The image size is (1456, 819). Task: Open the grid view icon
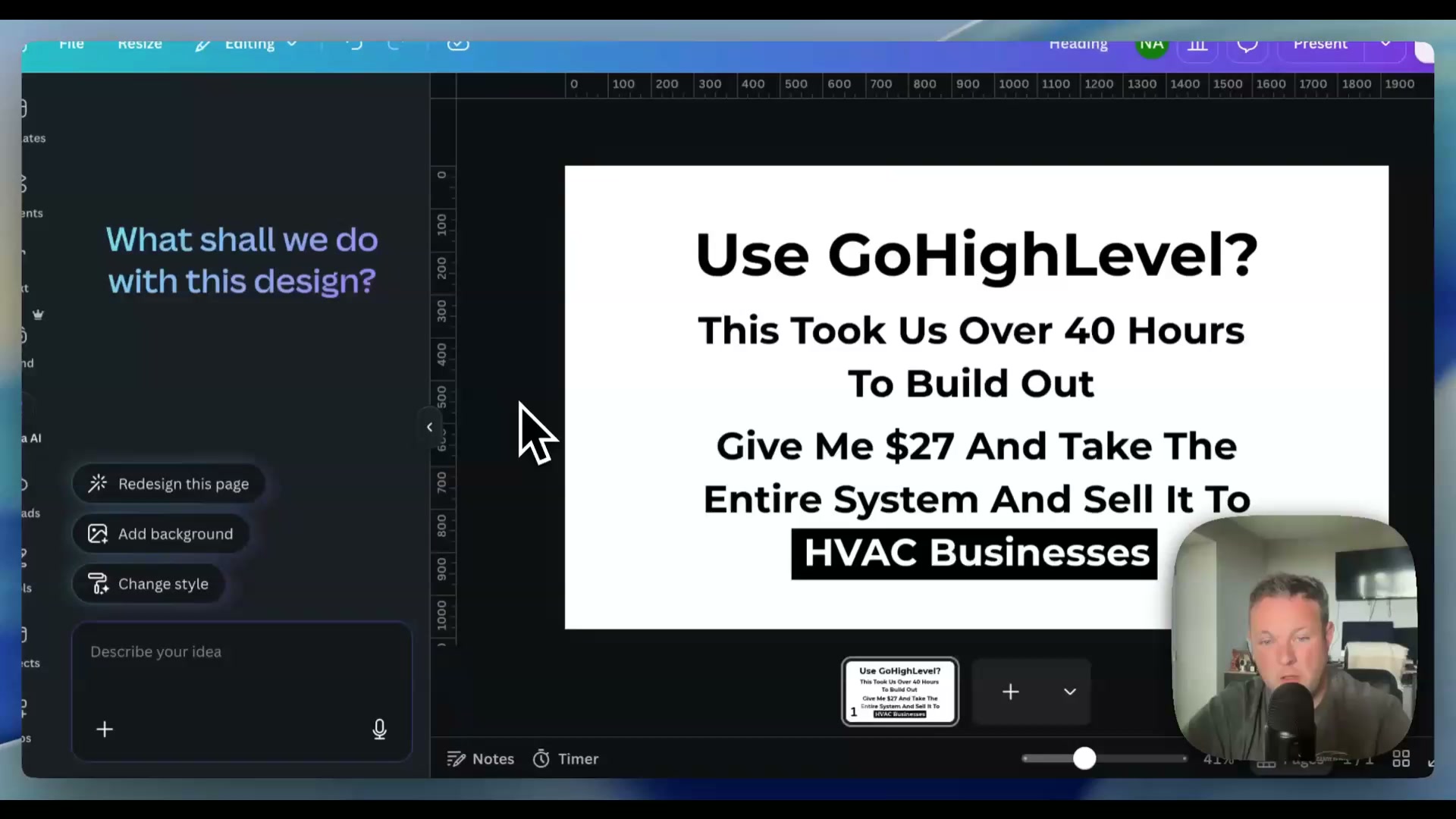tap(1401, 759)
